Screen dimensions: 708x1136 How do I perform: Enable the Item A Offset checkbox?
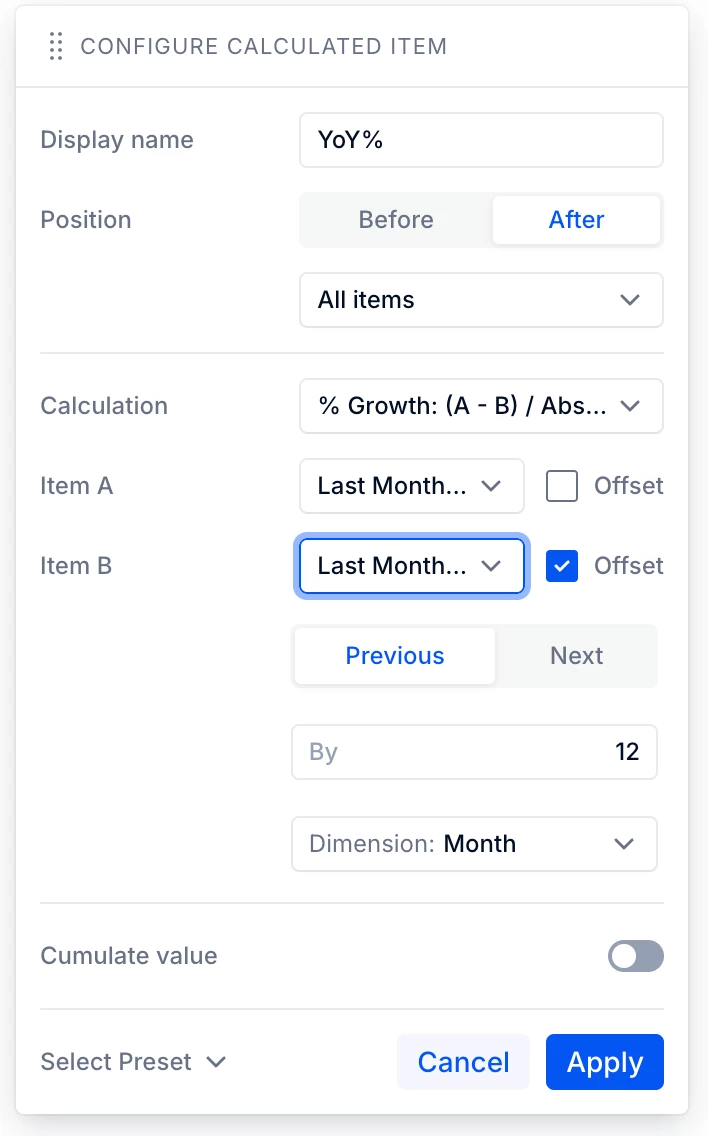pyautogui.click(x=562, y=485)
